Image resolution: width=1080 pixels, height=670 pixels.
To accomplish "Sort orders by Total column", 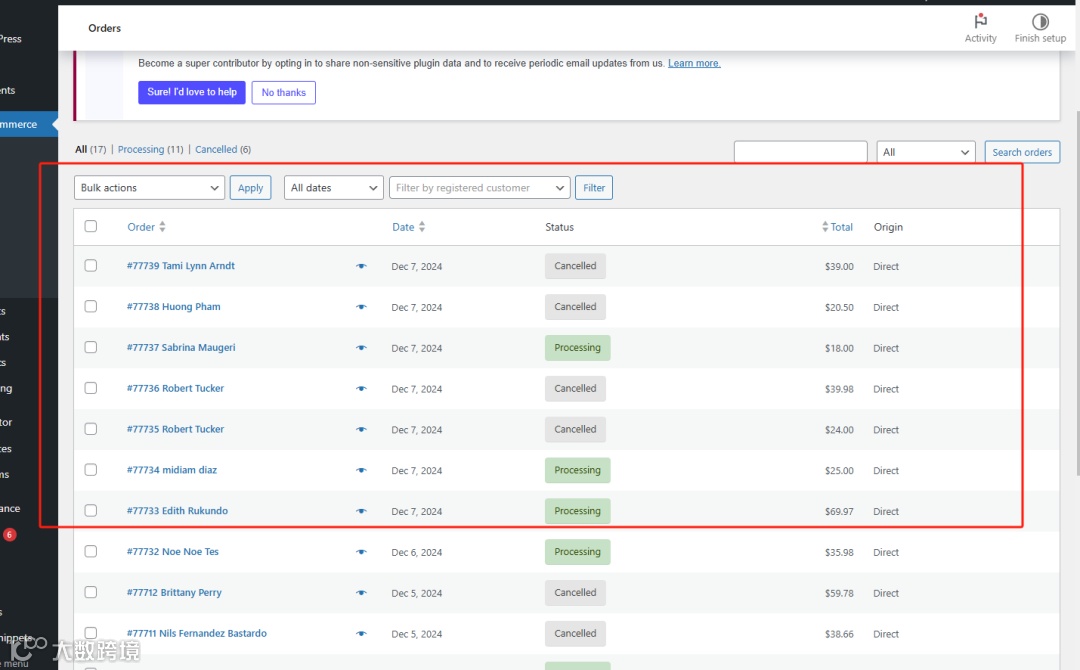I will click(838, 227).
